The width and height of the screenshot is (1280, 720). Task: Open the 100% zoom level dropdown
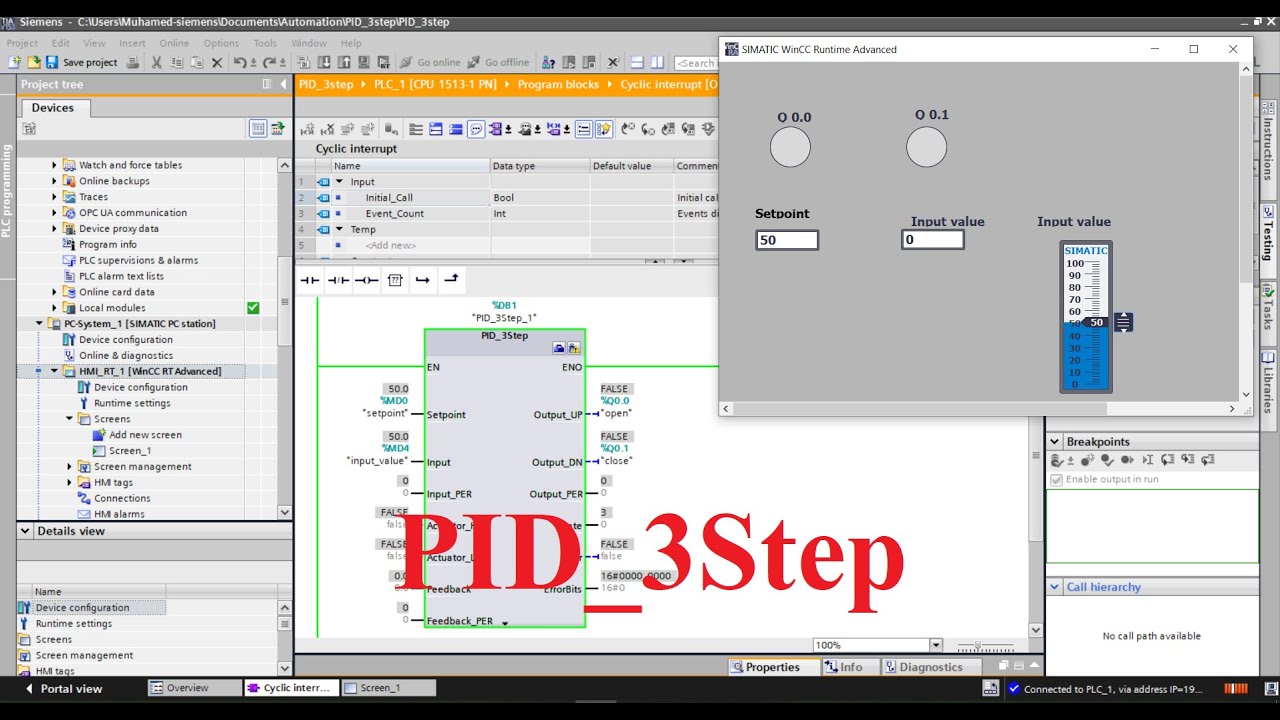pyautogui.click(x=936, y=645)
